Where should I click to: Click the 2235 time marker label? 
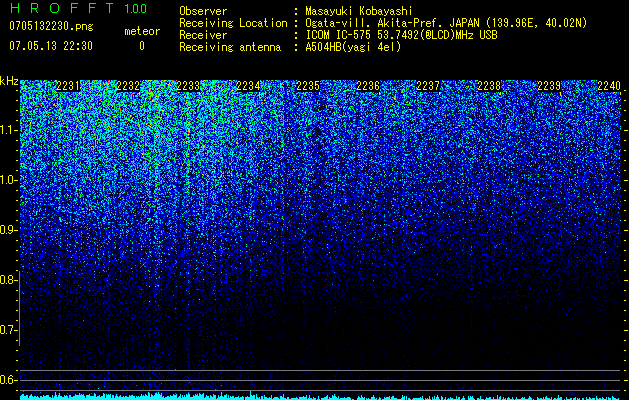(308, 86)
